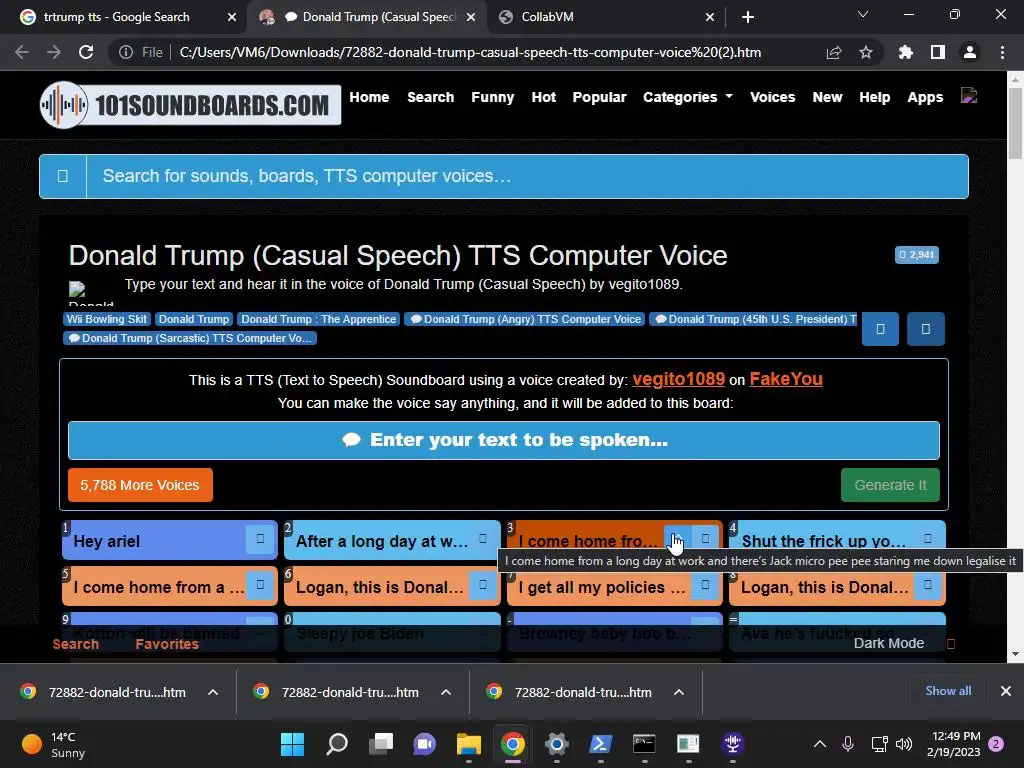
Task: Open taskbar volume icon
Action: point(904,744)
